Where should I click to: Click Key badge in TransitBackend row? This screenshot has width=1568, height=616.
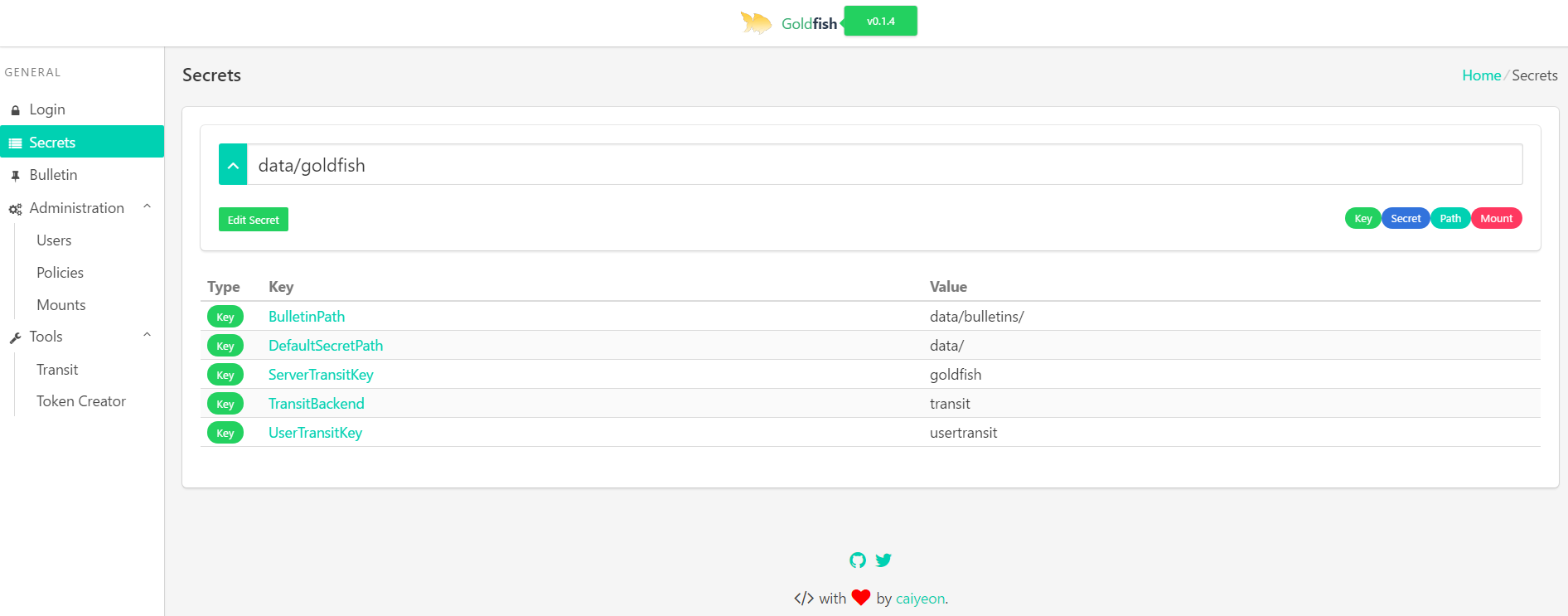click(x=225, y=404)
